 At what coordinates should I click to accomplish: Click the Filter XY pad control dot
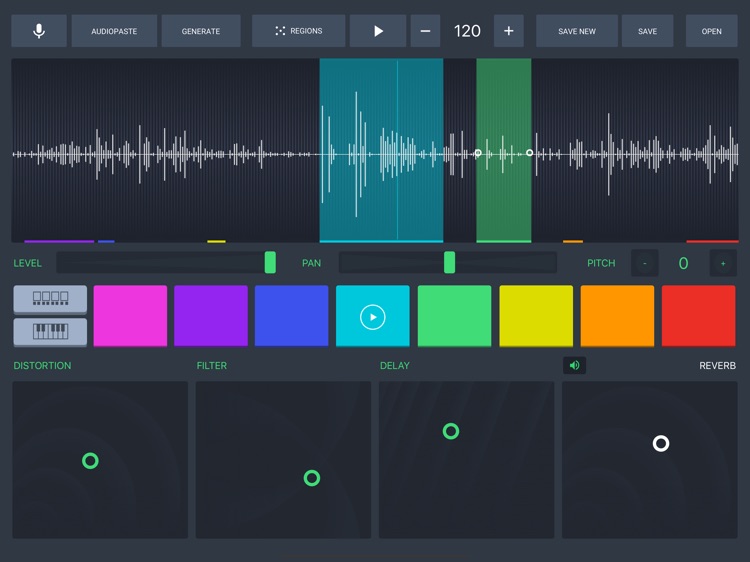[x=312, y=478]
